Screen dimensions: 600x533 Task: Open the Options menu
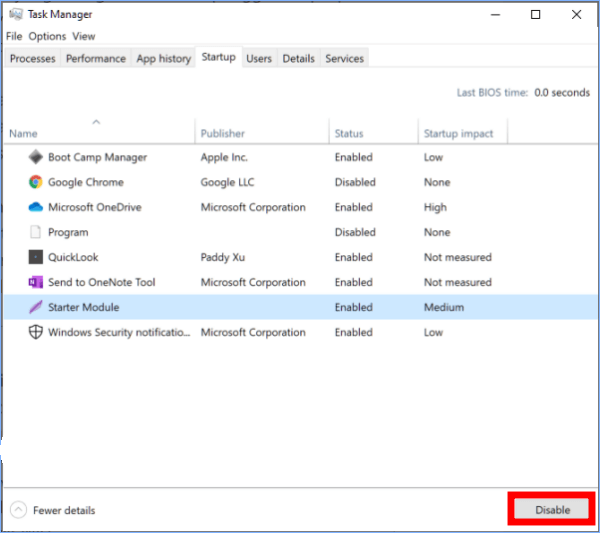coord(47,36)
